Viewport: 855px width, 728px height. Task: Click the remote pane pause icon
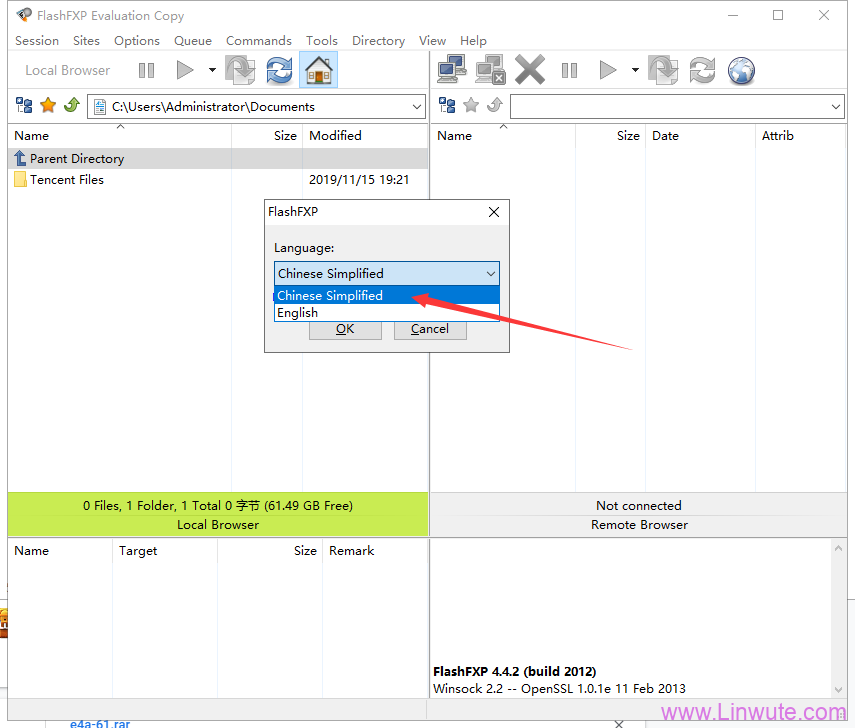tap(569, 70)
